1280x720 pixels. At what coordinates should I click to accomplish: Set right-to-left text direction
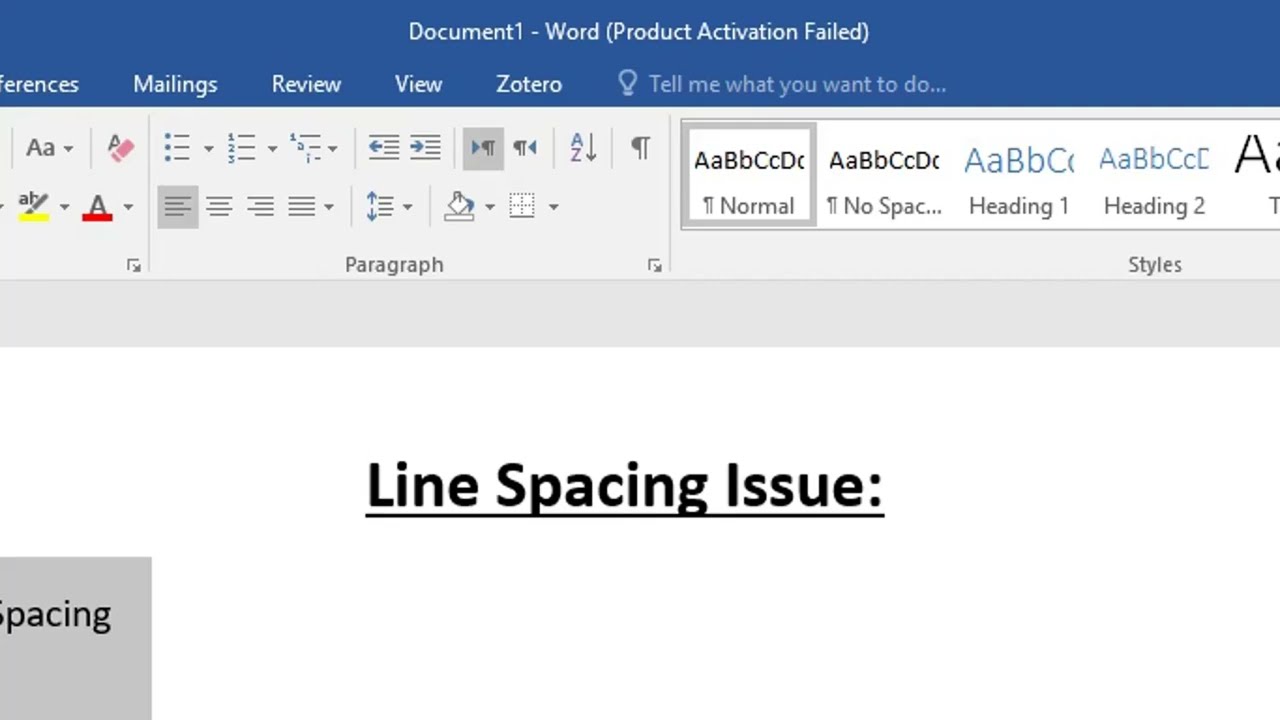[x=525, y=148]
